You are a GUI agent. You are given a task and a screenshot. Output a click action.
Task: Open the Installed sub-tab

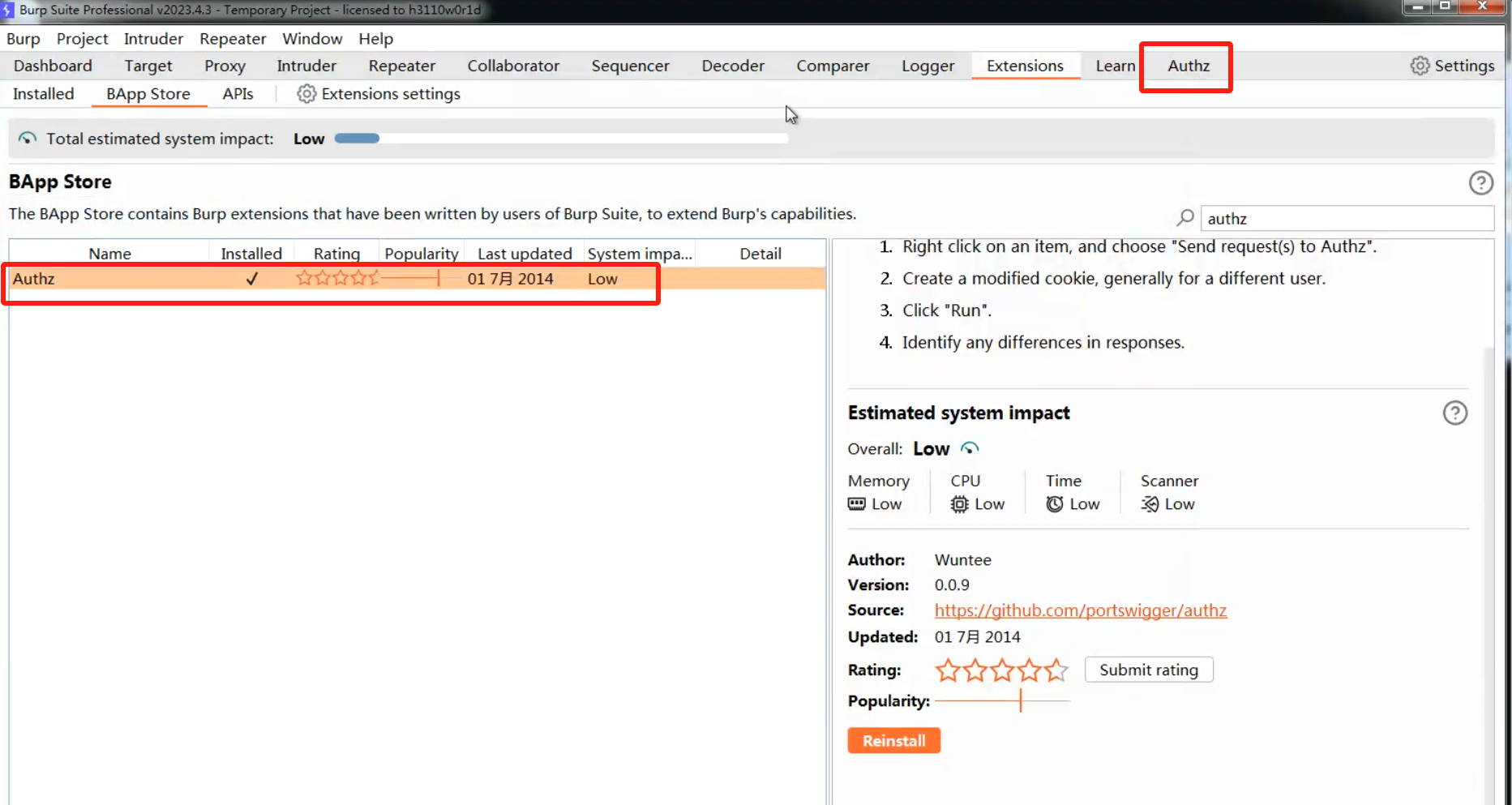44,94
